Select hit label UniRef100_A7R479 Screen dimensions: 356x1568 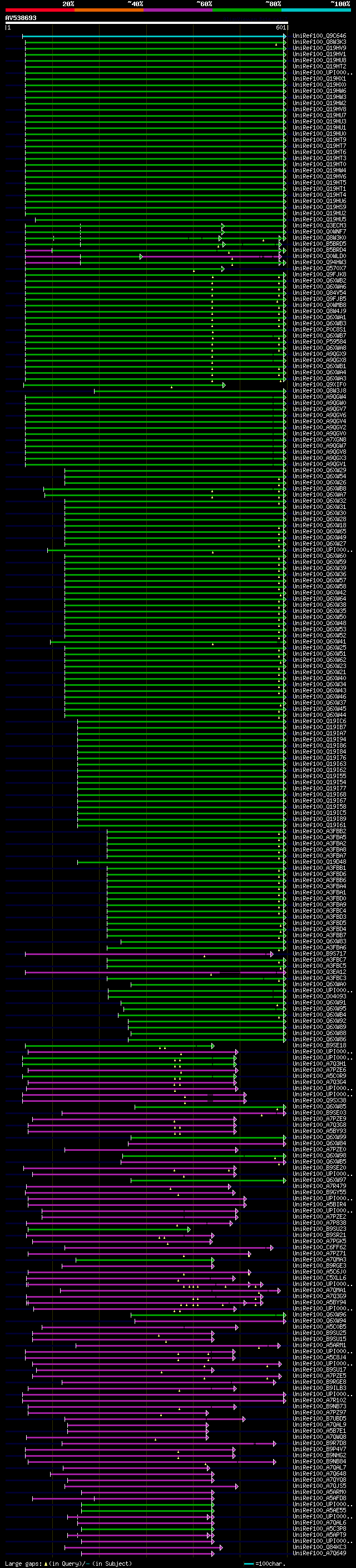click(319, 1186)
